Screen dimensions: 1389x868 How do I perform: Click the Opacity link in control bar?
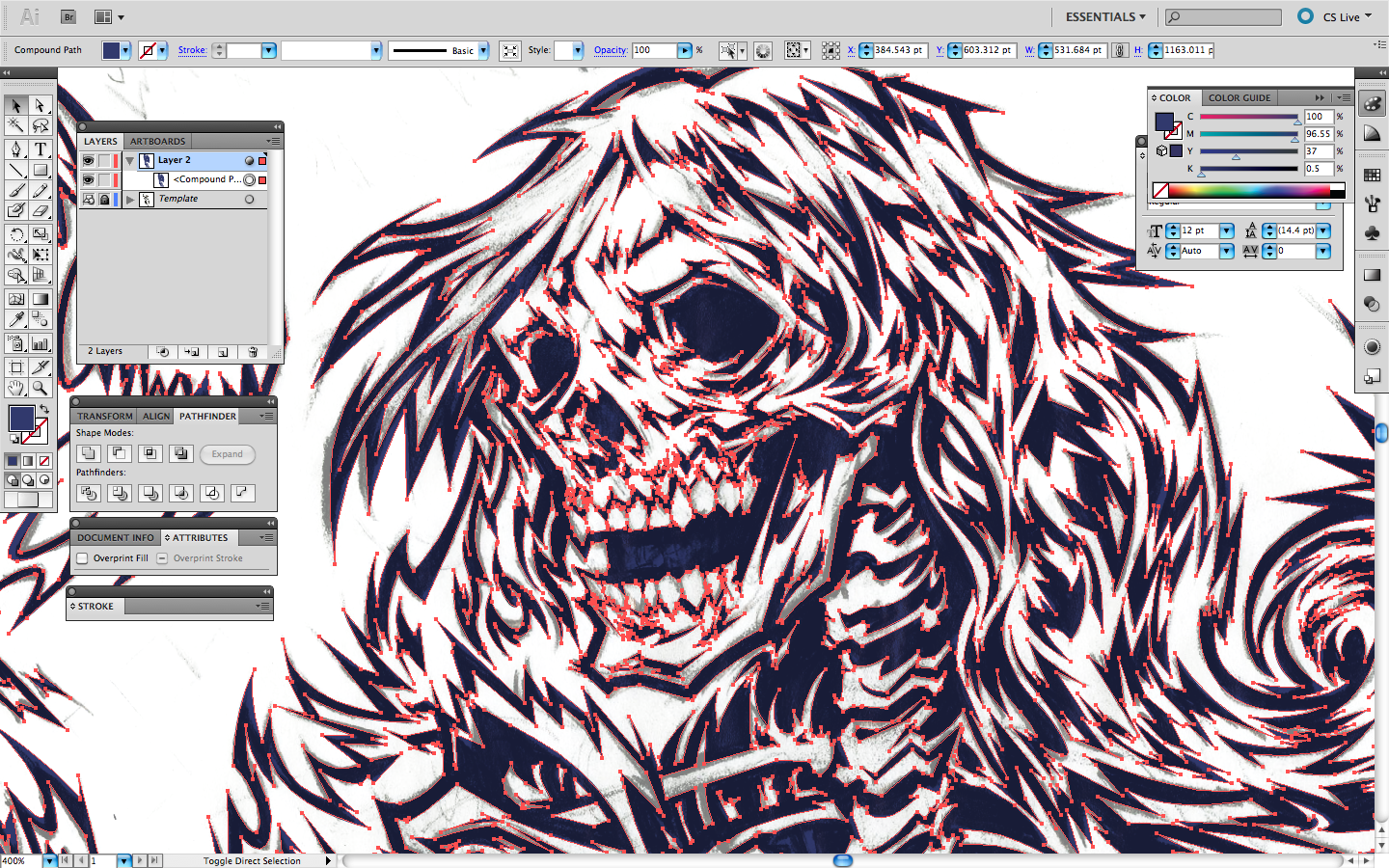pyautogui.click(x=611, y=50)
